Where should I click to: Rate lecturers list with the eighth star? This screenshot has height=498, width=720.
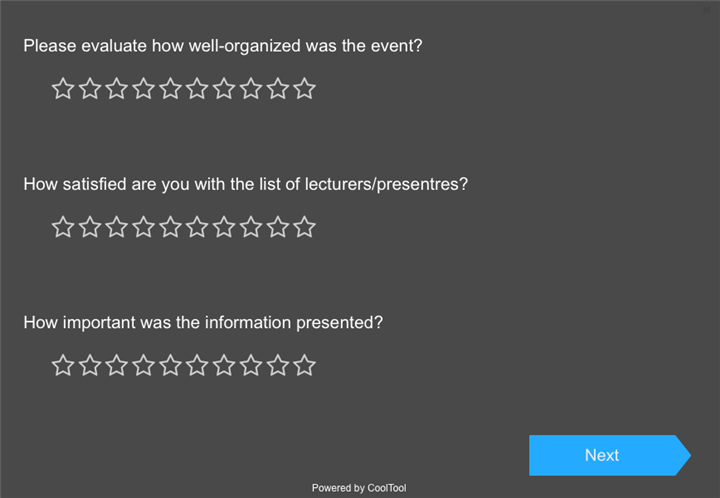pos(252,227)
